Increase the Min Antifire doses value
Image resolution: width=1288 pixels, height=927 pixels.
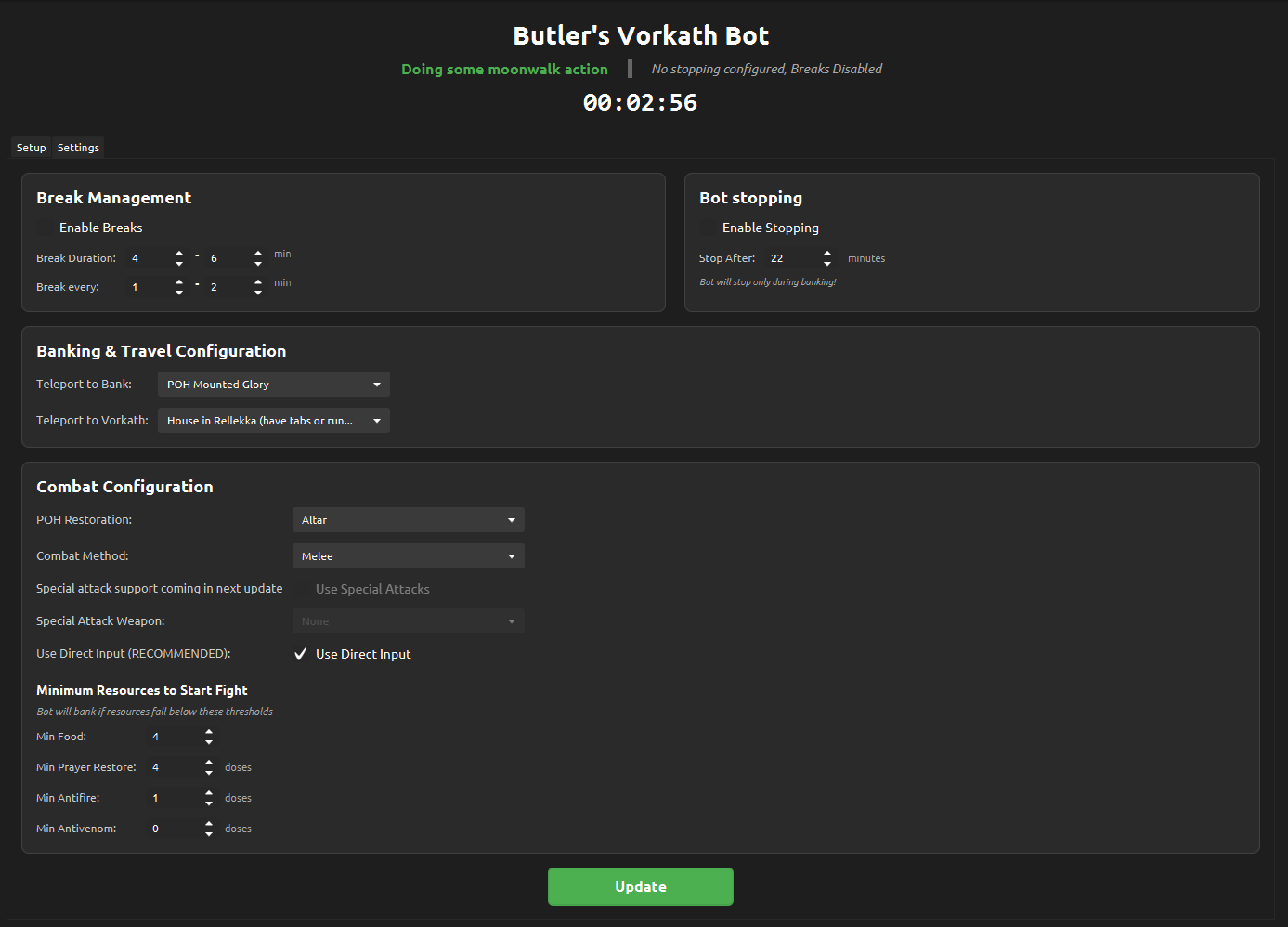tap(209, 793)
